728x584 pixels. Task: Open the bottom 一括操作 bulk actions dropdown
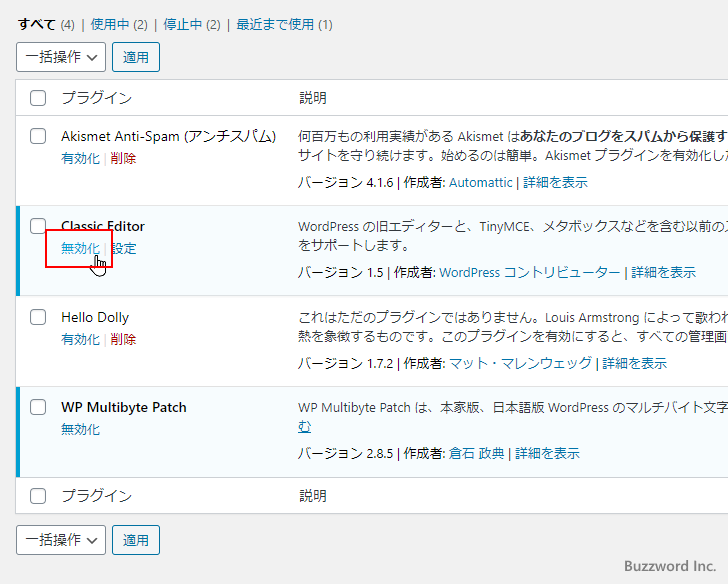pos(61,540)
